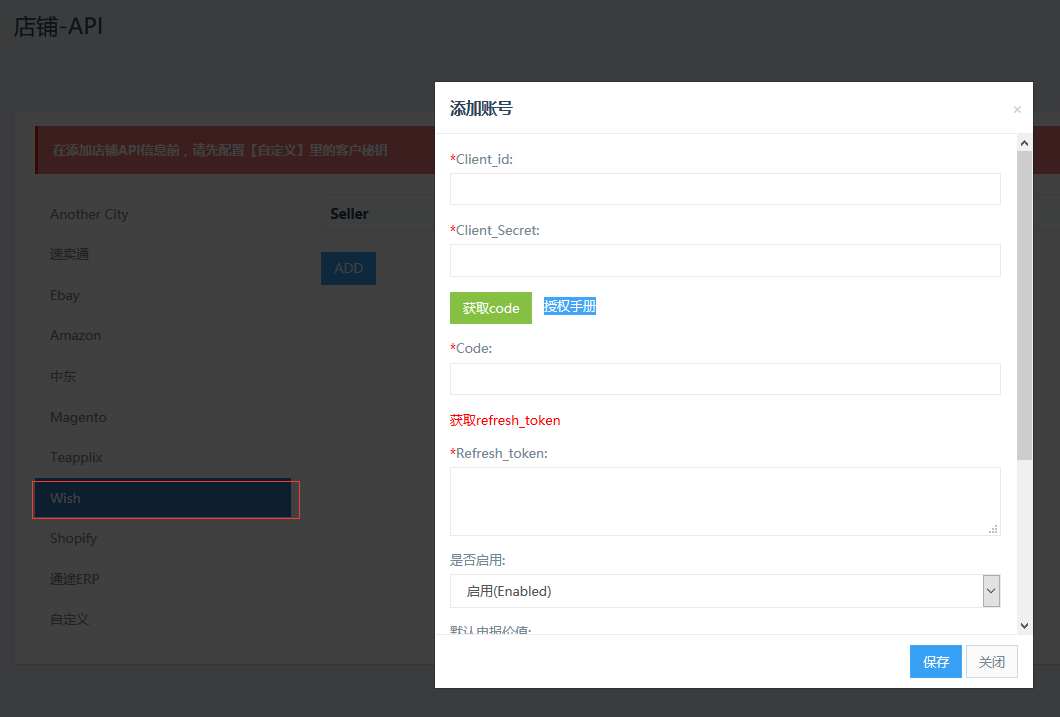Click the 关闭 button

[x=992, y=662]
